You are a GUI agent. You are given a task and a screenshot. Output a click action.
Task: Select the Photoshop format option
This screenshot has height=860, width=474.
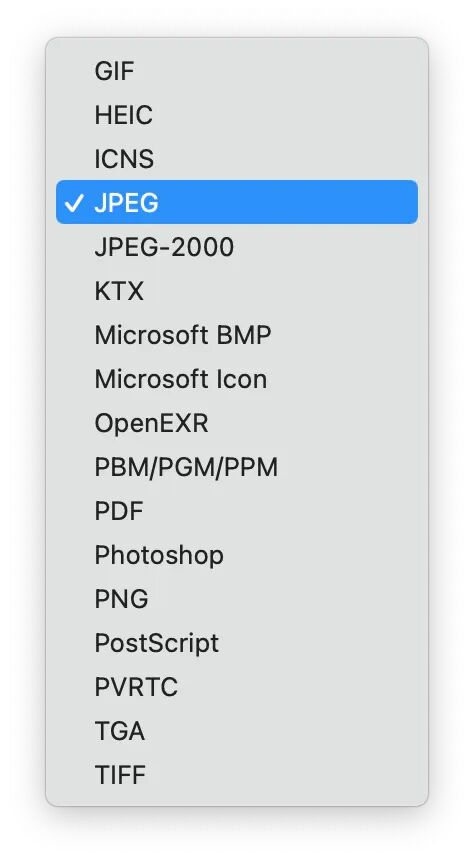point(237,555)
